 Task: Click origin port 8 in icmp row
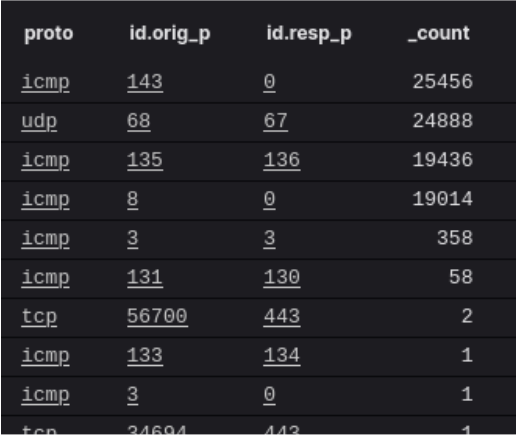[132, 199]
